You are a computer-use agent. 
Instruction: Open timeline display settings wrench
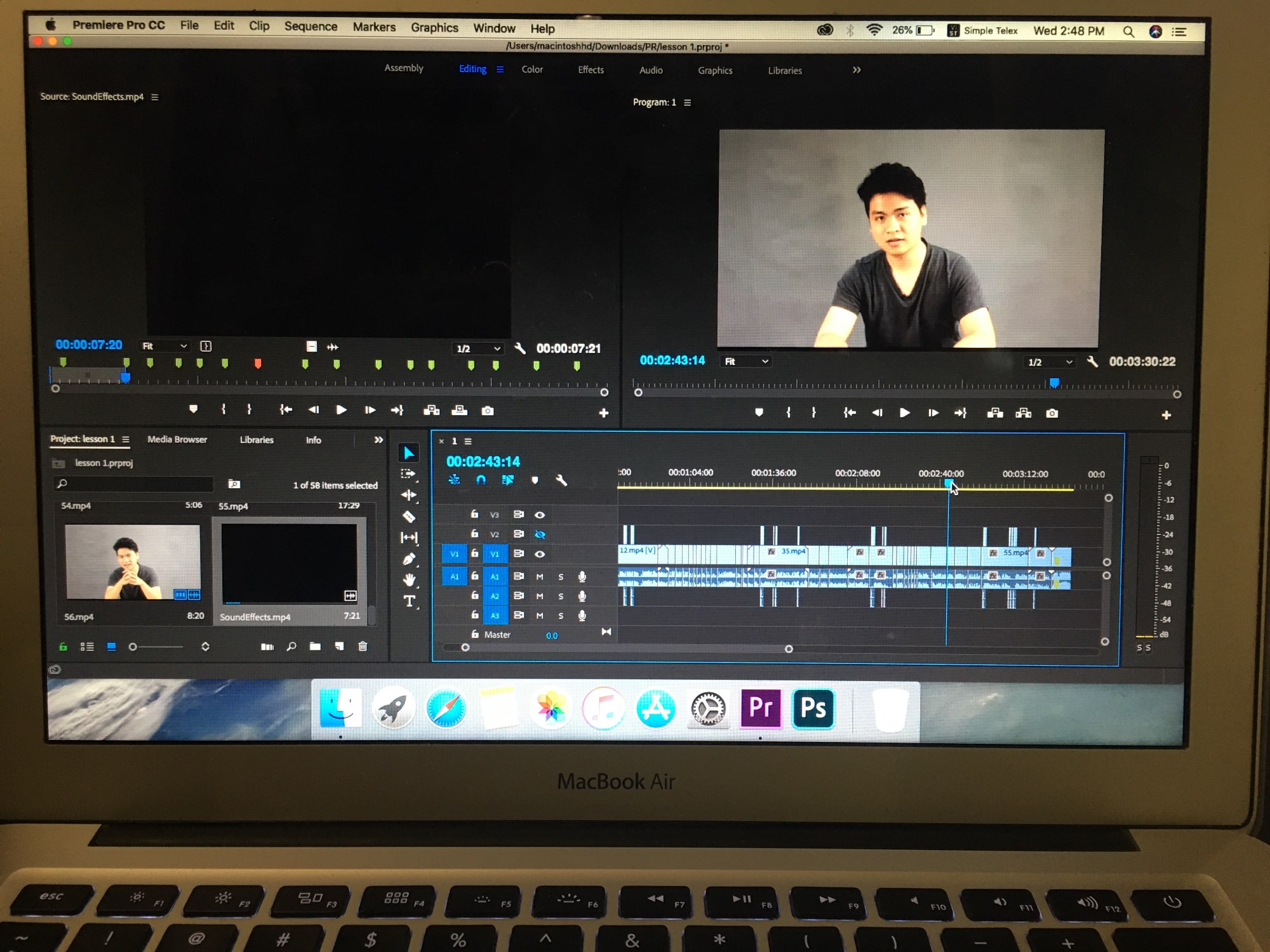[561, 480]
